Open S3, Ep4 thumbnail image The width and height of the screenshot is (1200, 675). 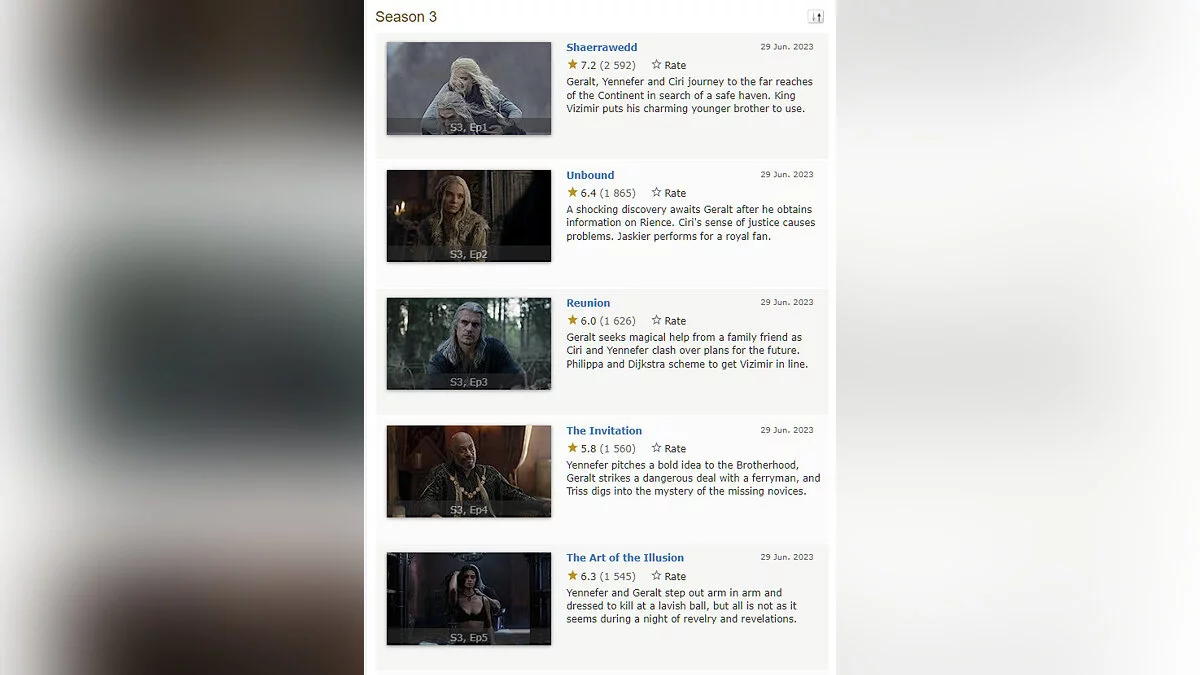(x=469, y=472)
